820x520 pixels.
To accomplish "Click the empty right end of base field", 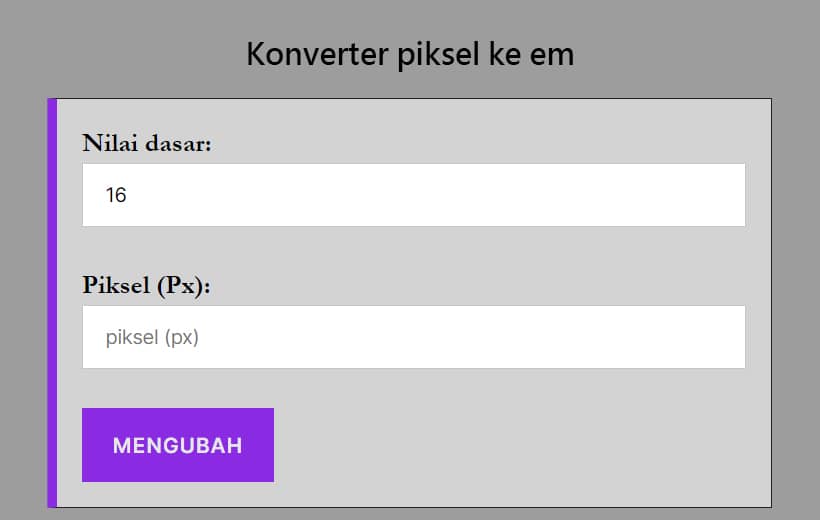I will (700, 195).
